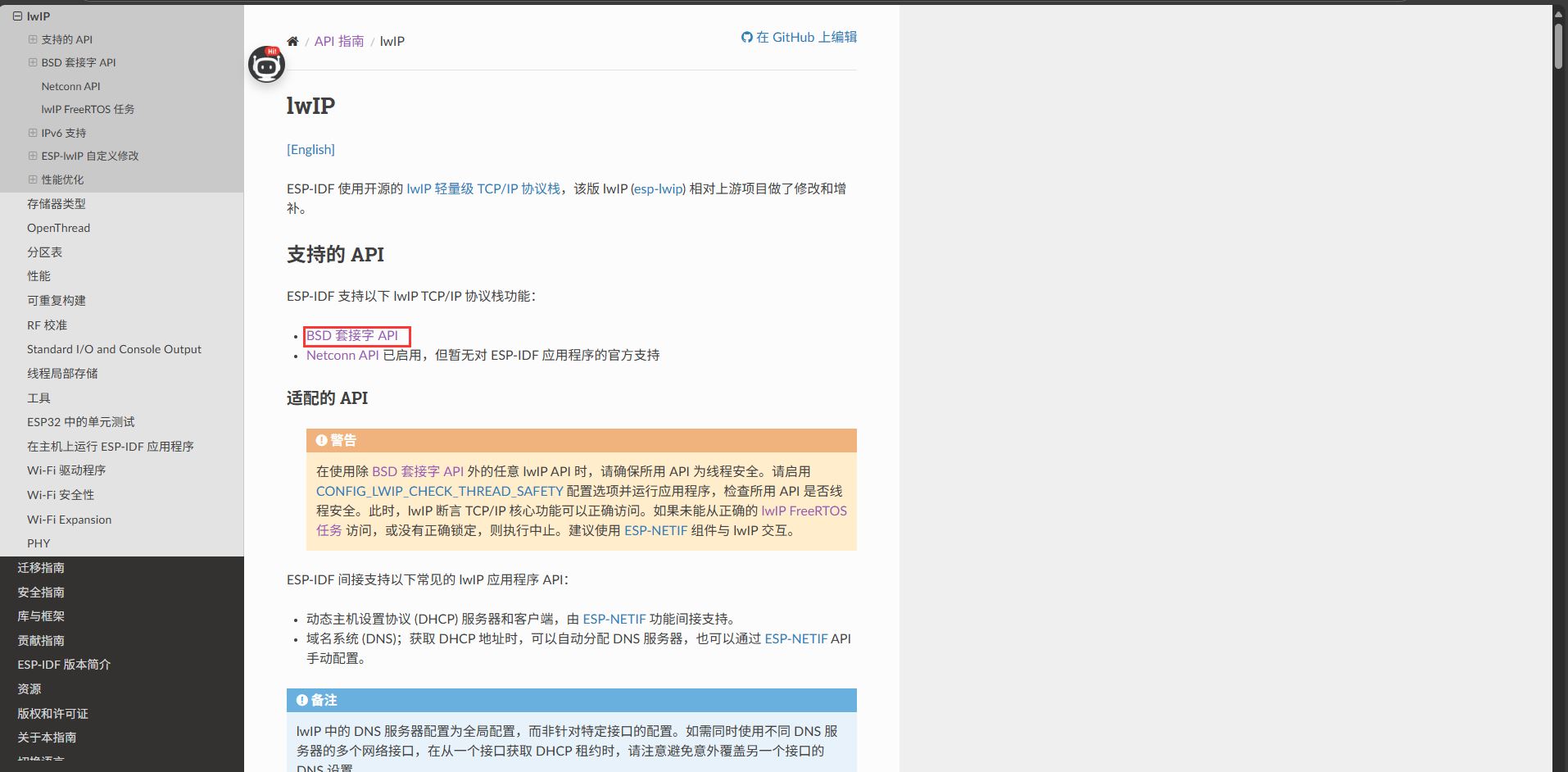The width and height of the screenshot is (1568, 772).
Task: Click ESP-NETIF link in DNS bullet
Action: tap(796, 638)
